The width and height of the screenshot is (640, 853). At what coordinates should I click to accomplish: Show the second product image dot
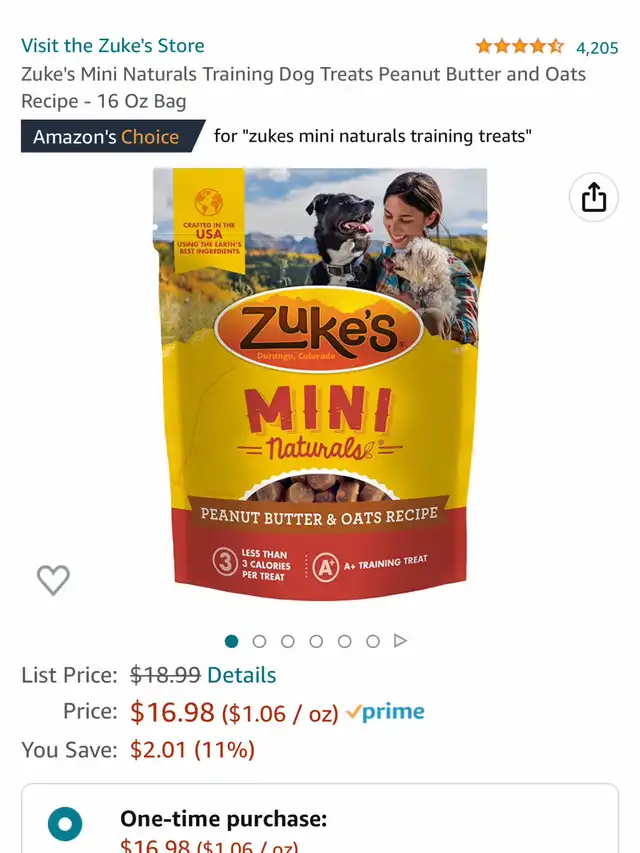click(260, 641)
